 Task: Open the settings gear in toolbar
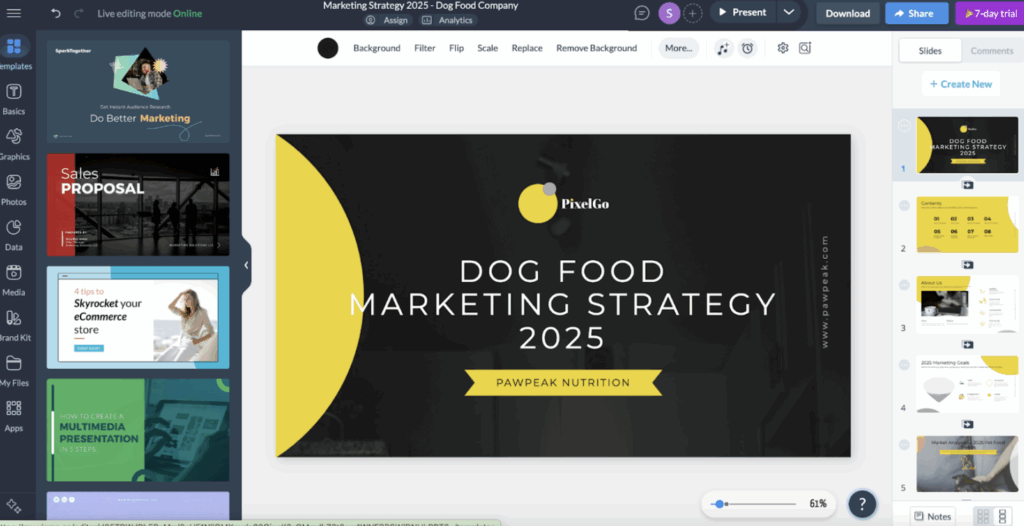[783, 48]
